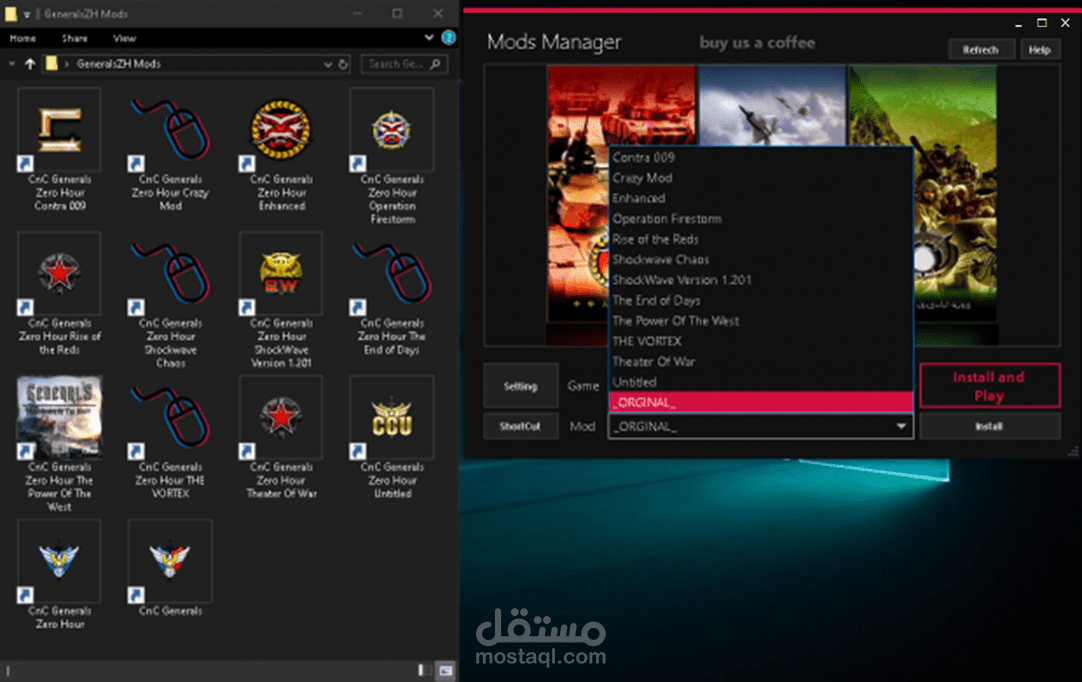1082x682 pixels.
Task: Open the quick access toolbar dropdown in title bar
Action: tap(26, 14)
